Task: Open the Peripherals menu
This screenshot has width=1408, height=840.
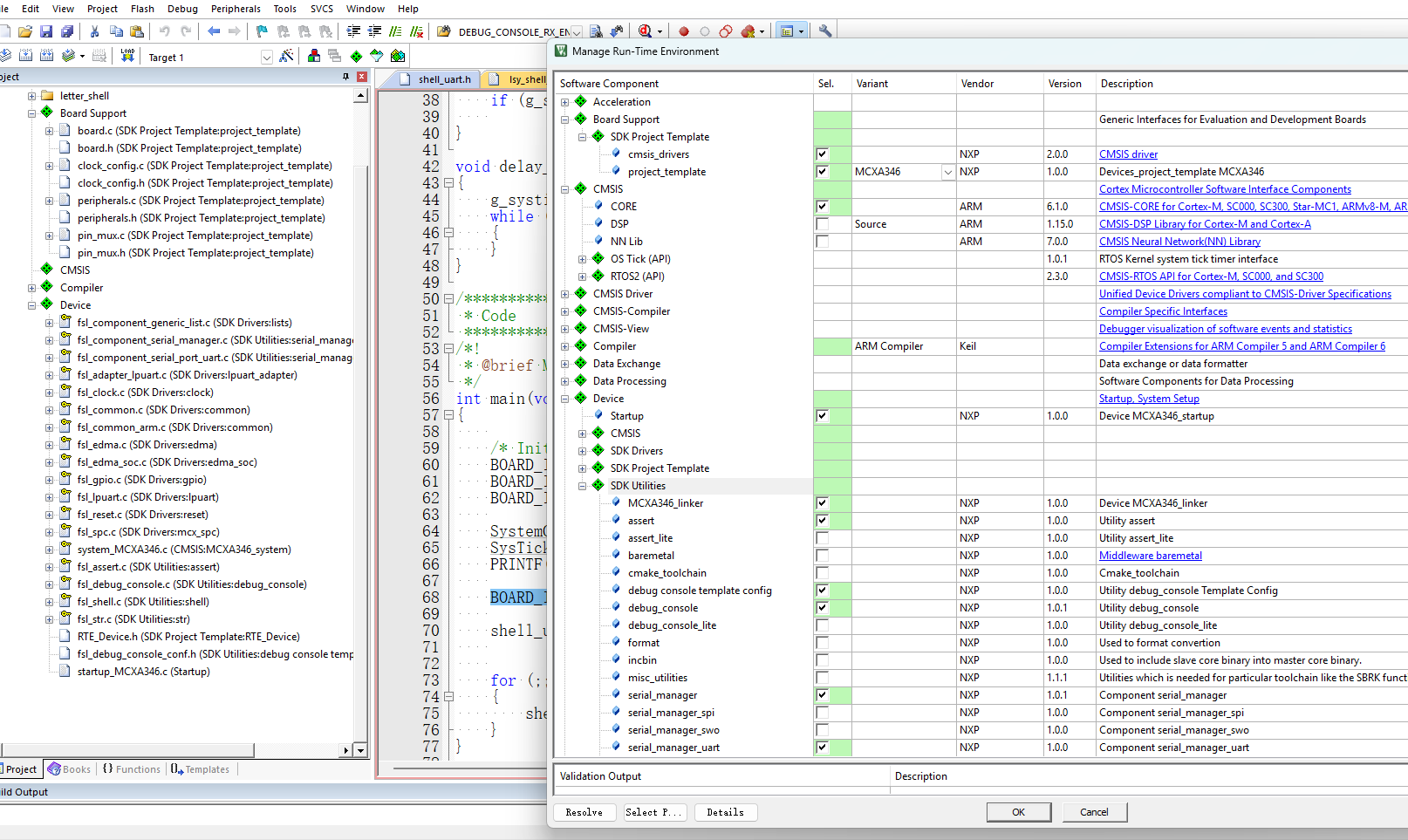Action: (x=236, y=9)
